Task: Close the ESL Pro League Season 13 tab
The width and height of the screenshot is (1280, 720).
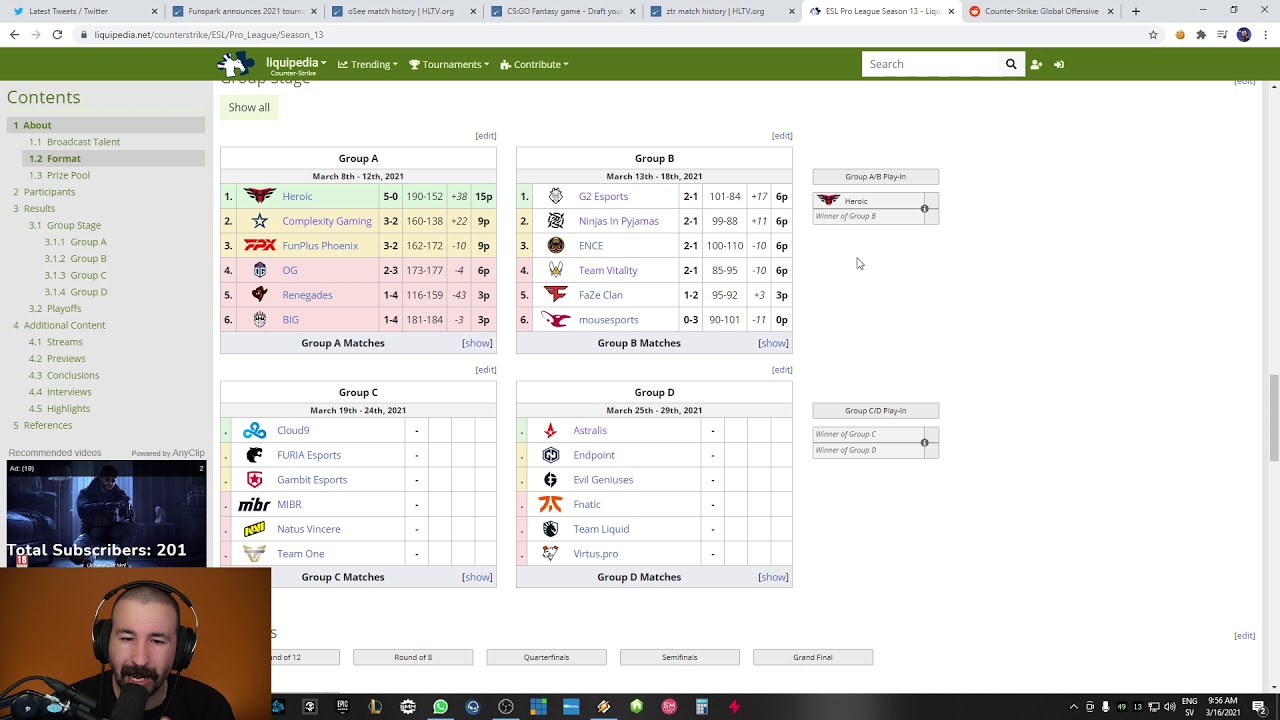Action: pyautogui.click(x=950, y=11)
